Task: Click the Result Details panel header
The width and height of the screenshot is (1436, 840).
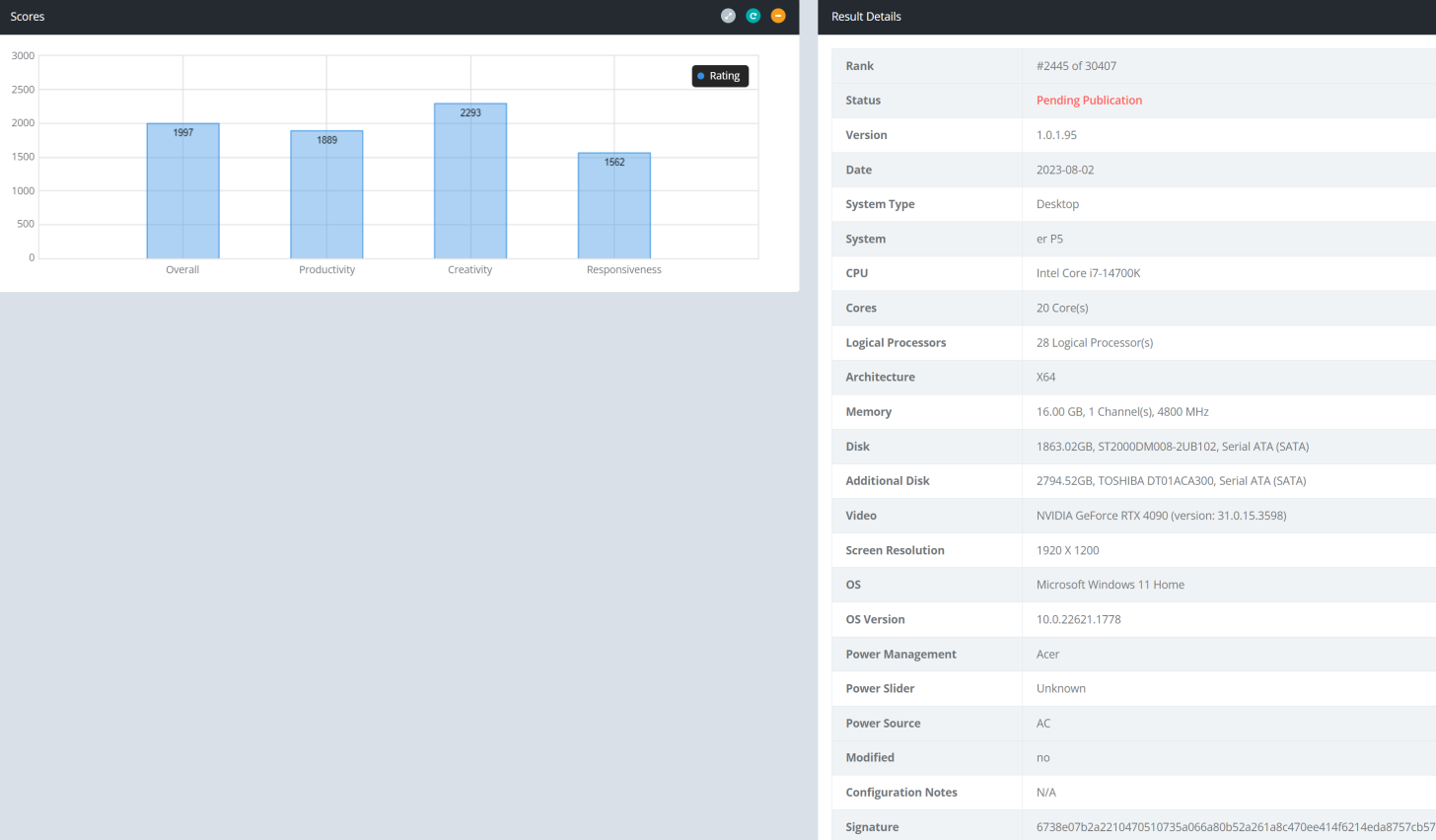Action: (x=866, y=17)
